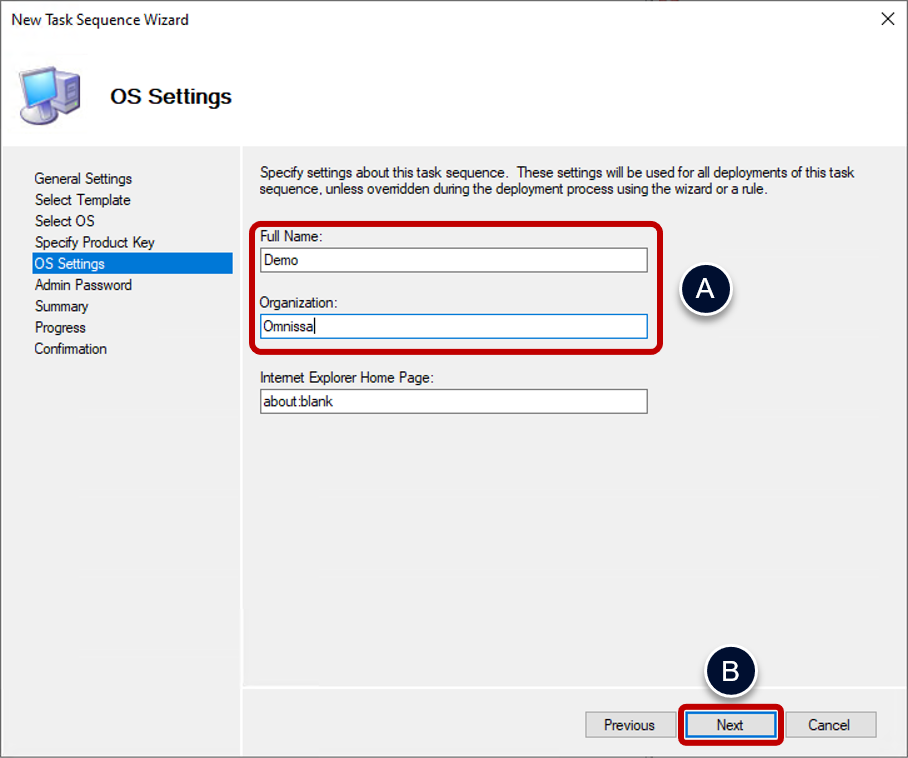
Task: Go to the General Settings step
Action: (x=83, y=179)
